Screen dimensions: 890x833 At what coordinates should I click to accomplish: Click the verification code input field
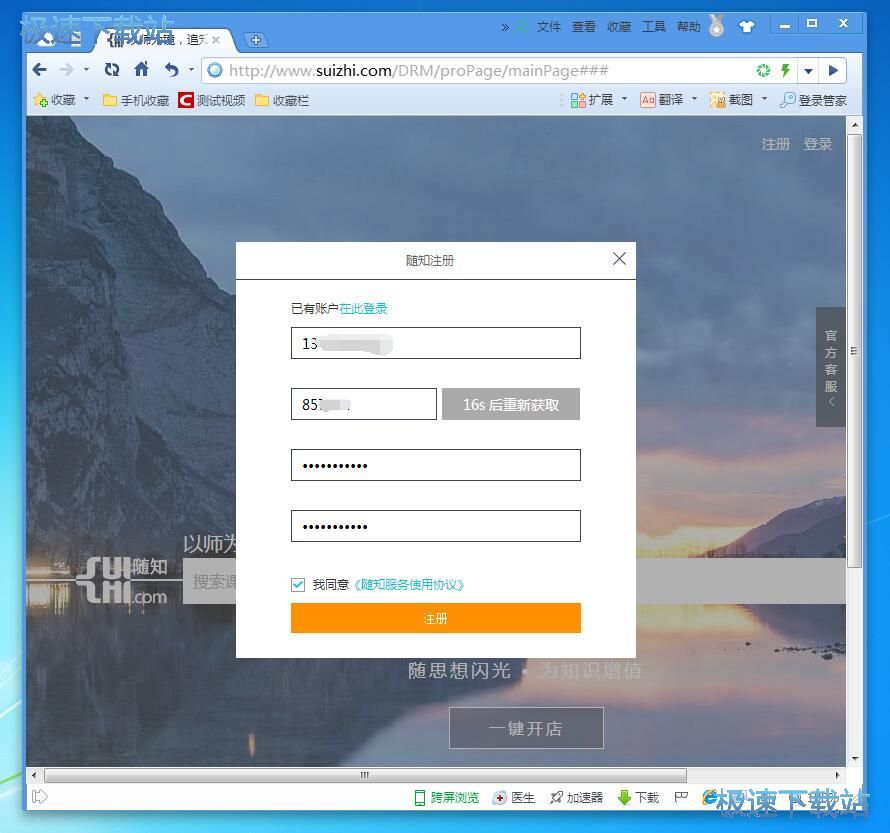[x=363, y=404]
